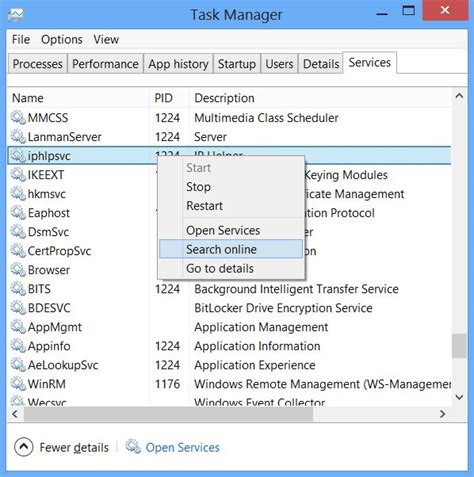Choose Go to details in context menu
Image resolution: width=474 pixels, height=477 pixels.
(231, 268)
